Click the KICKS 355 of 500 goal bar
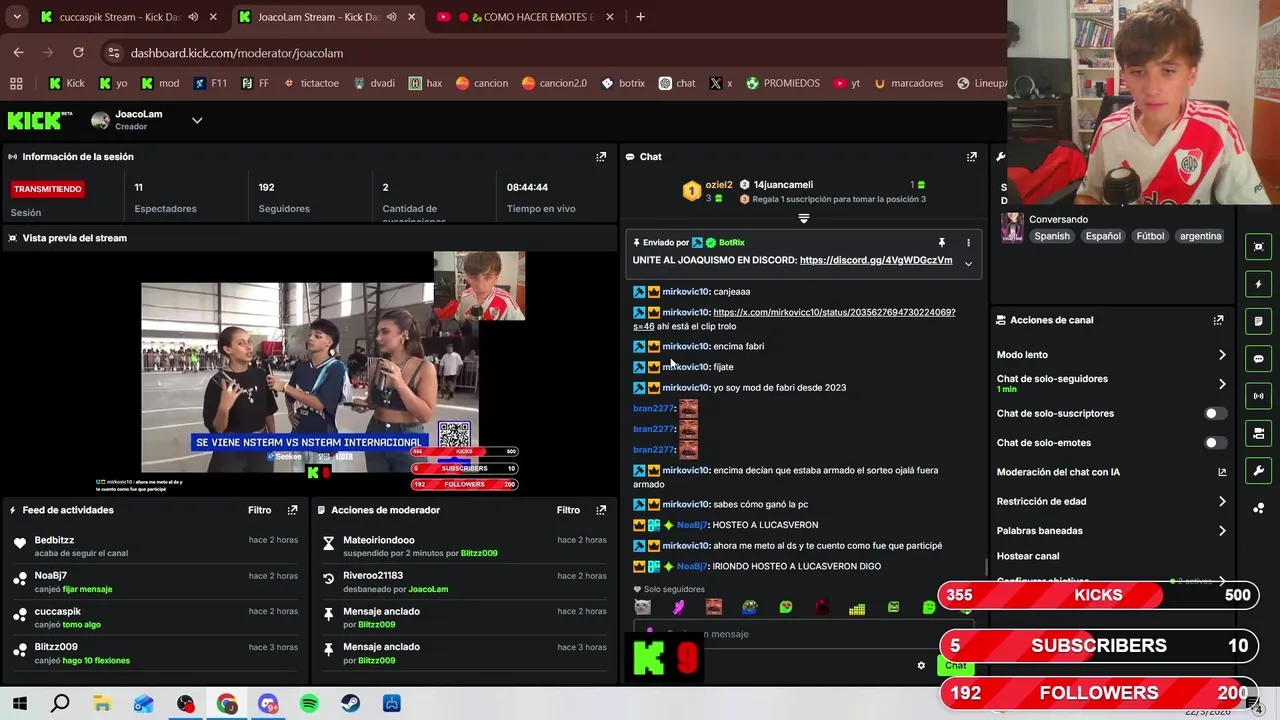This screenshot has width=1280, height=720. (1099, 596)
